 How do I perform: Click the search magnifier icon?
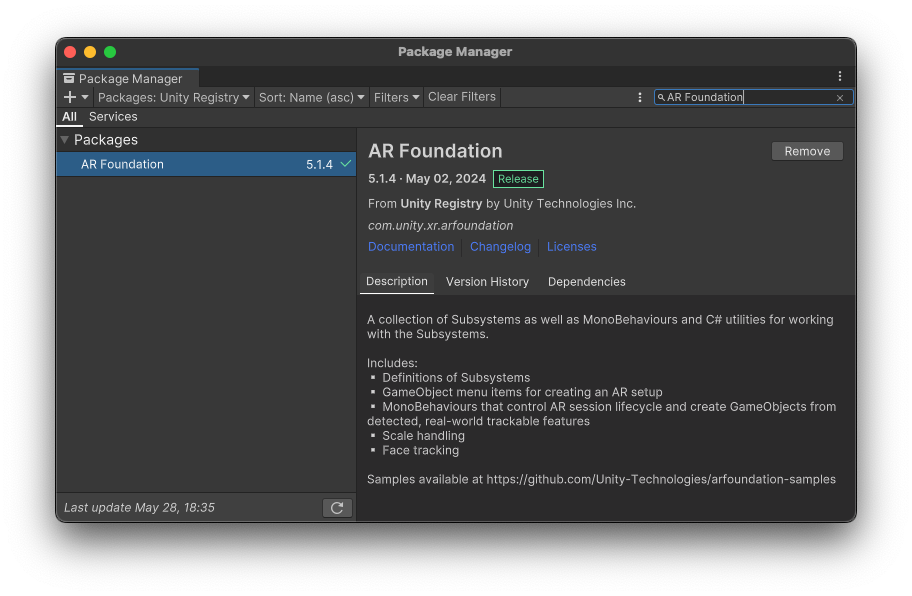[661, 98]
